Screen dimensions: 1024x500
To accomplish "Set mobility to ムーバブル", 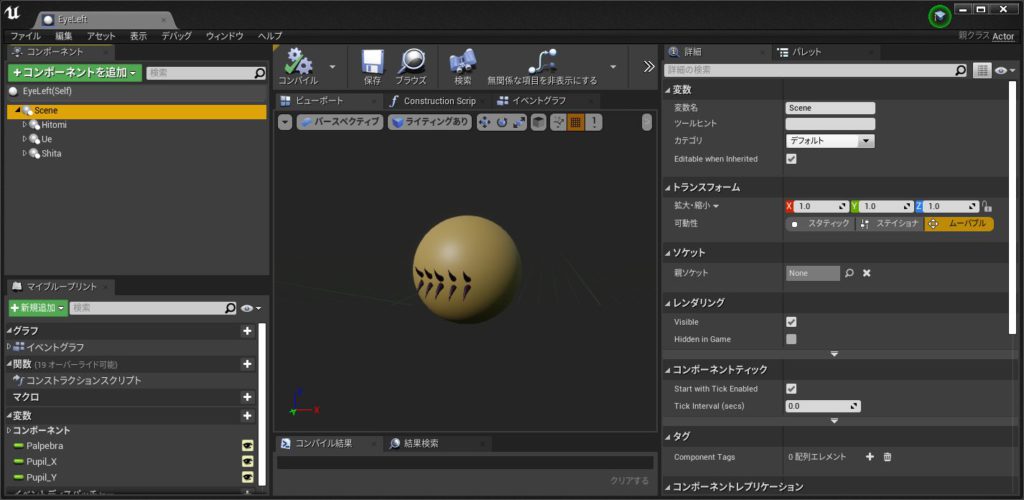I will 959,224.
